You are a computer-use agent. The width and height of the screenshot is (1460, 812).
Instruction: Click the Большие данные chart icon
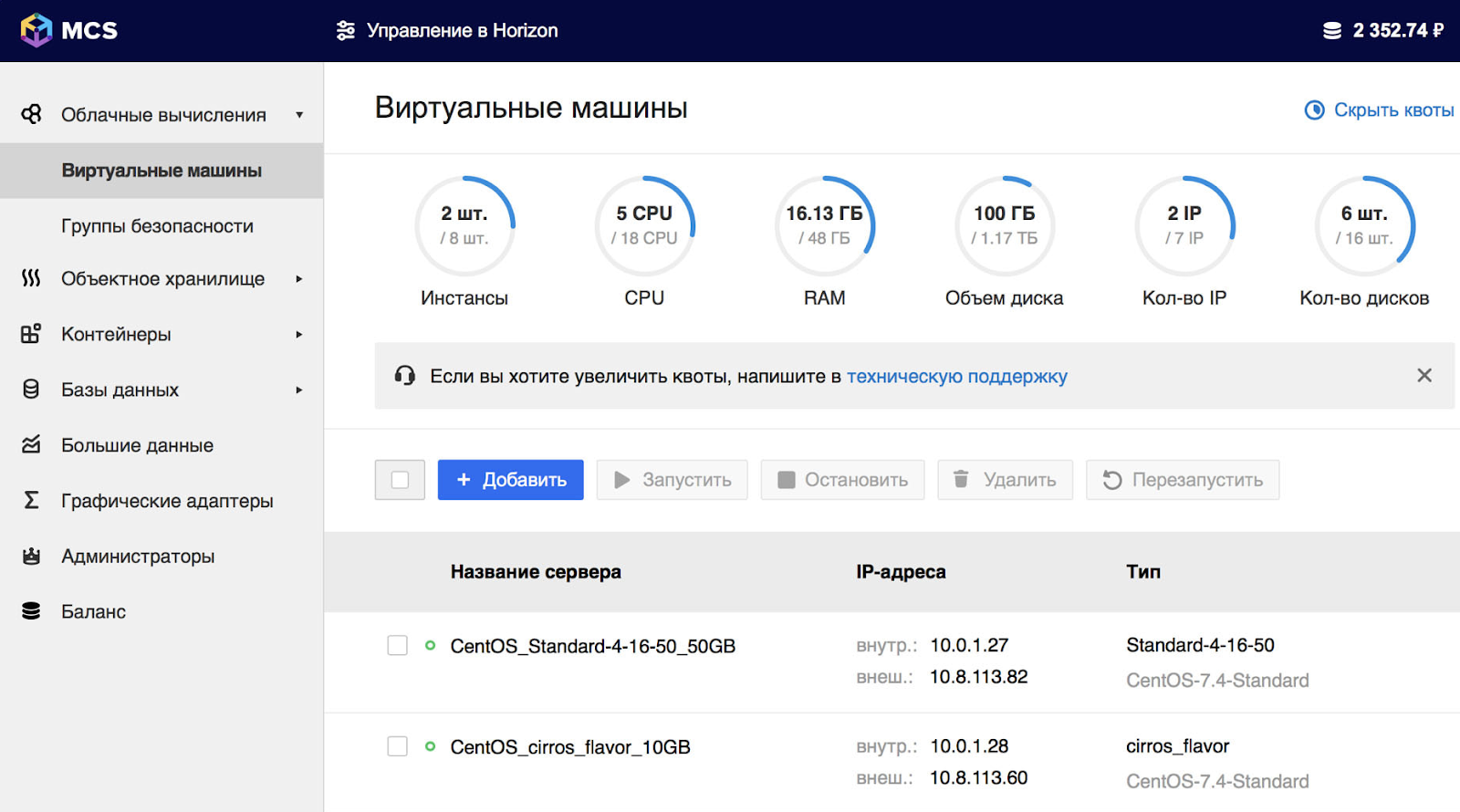(31, 445)
